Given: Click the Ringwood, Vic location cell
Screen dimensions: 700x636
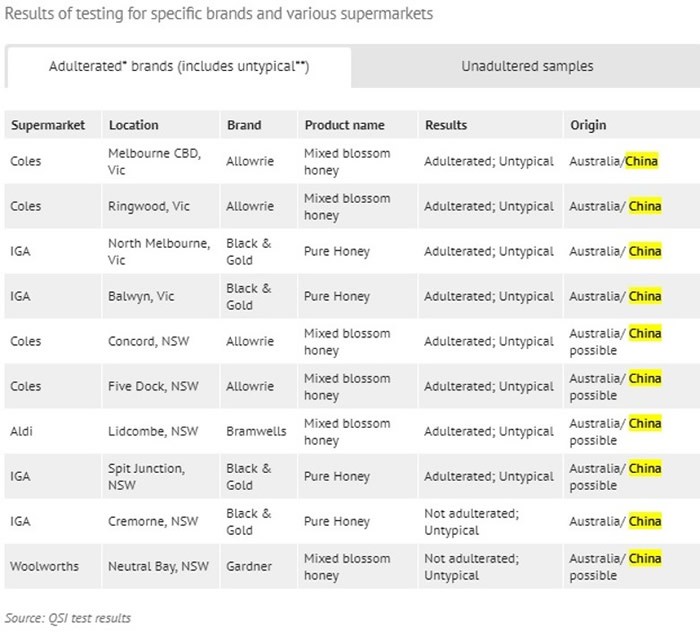Looking at the screenshot, I should (149, 206).
